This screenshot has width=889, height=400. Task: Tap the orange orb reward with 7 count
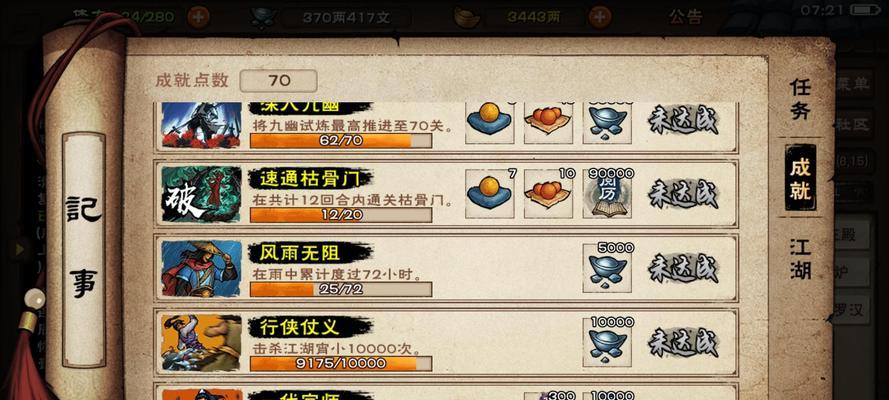[489, 194]
